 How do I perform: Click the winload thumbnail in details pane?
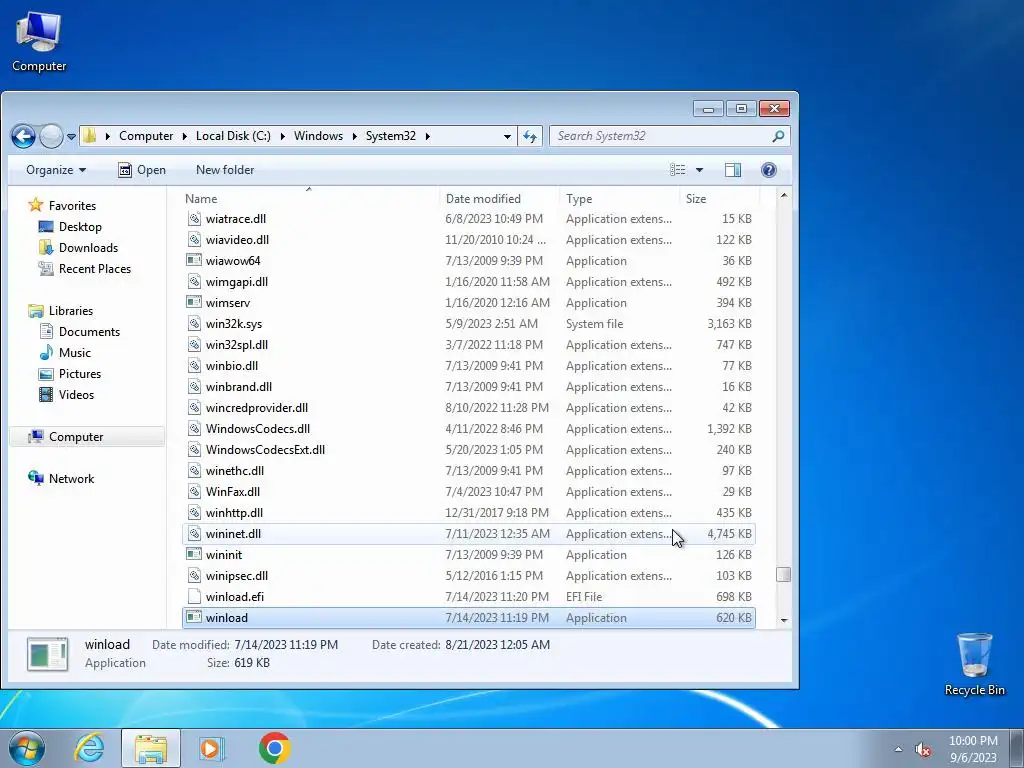pos(47,654)
